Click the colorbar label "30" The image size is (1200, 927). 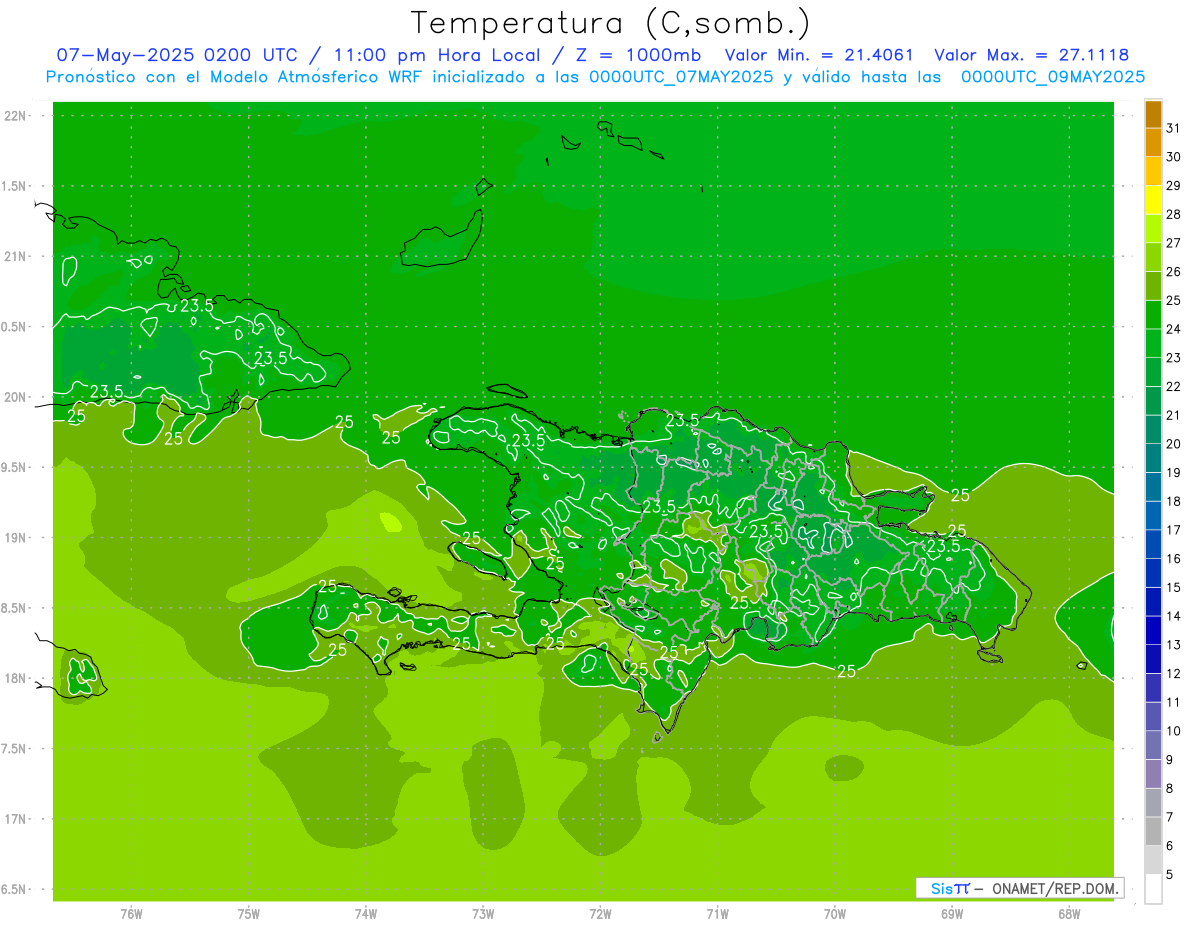pos(1174,157)
